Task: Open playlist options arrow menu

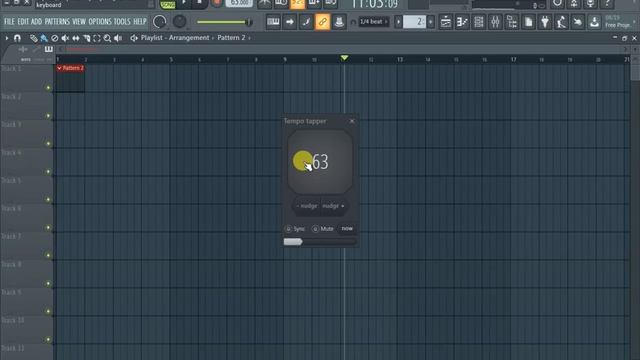Action: pyautogui.click(x=7, y=38)
